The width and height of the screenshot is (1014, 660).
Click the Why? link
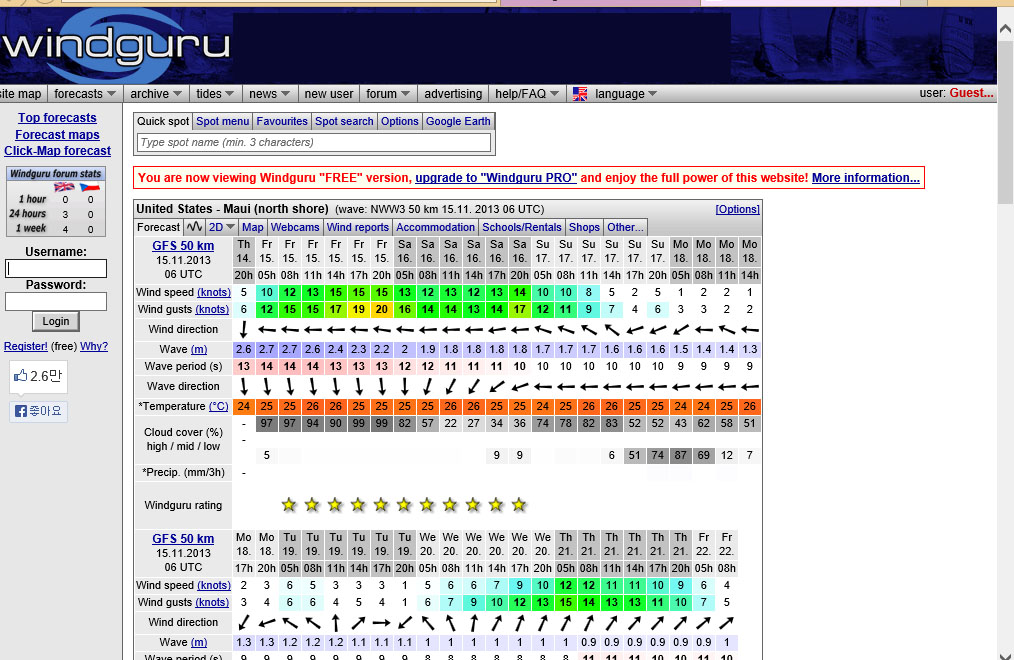point(94,346)
